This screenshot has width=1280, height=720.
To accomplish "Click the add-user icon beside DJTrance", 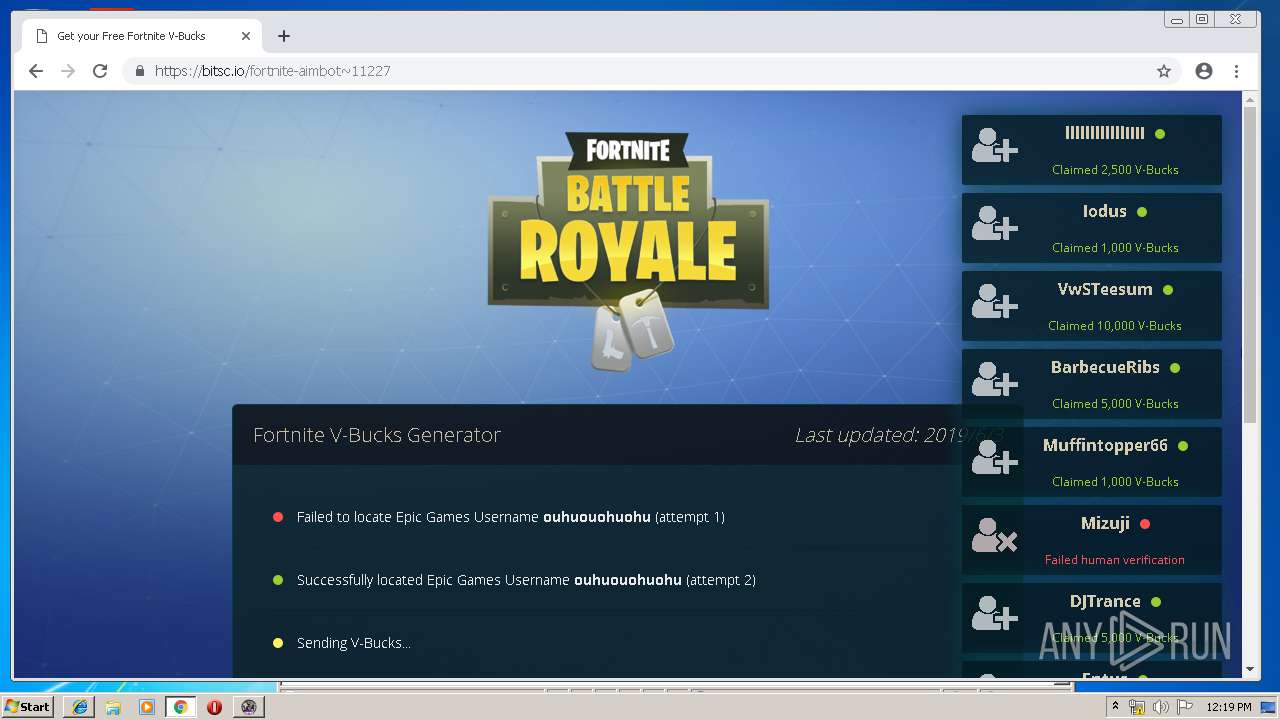I will point(994,614).
